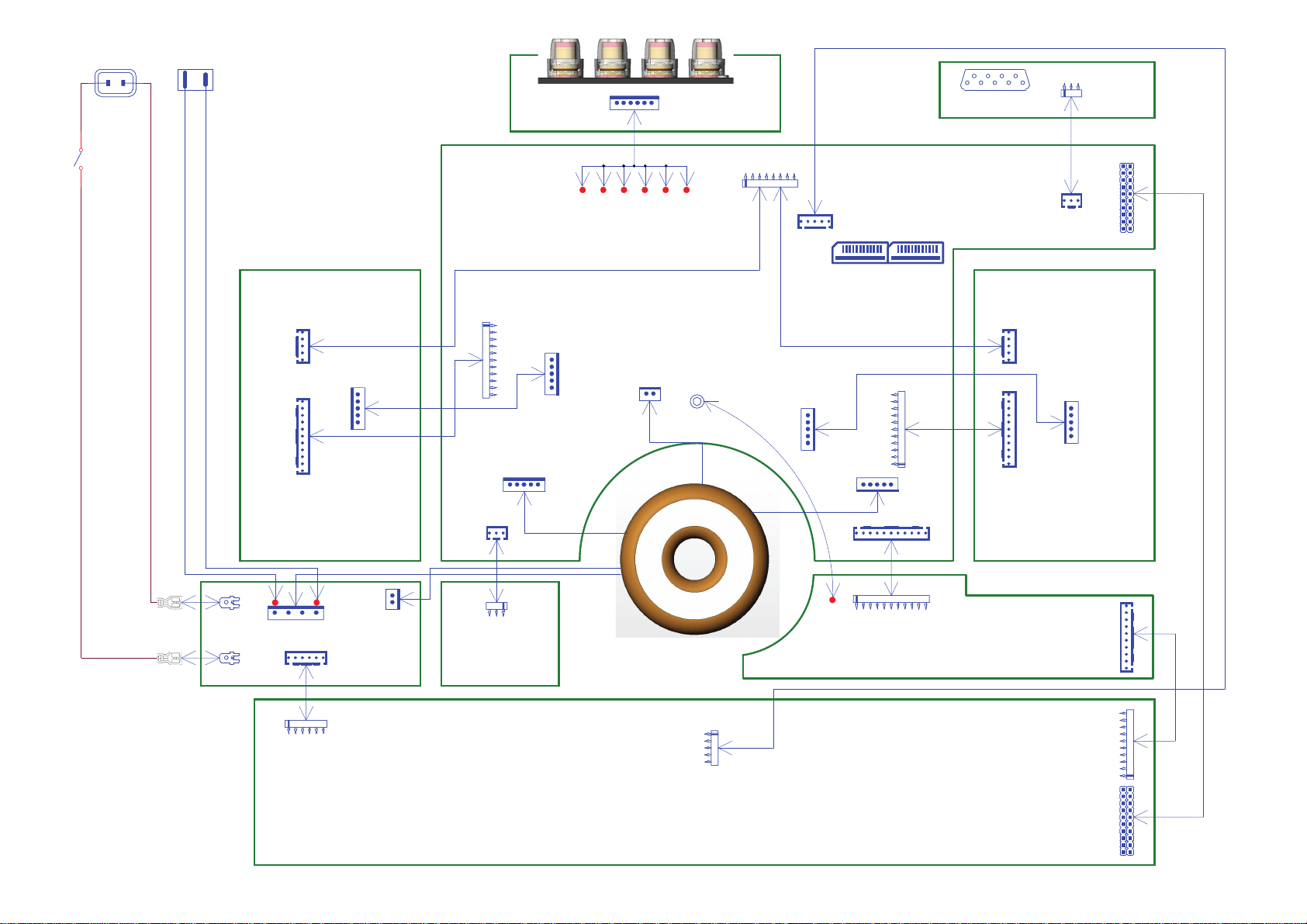Click the rightmost red test point in row
The image size is (1307, 924).
coord(686,189)
